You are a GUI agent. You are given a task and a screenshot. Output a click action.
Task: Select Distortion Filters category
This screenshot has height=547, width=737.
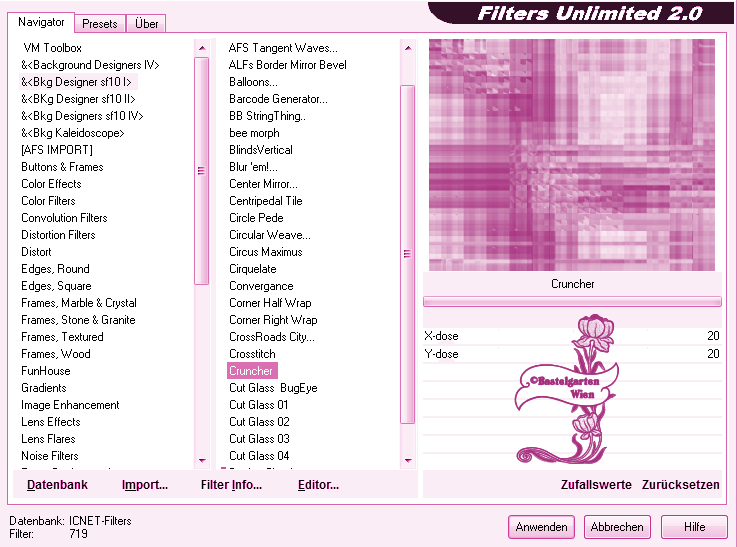58,234
